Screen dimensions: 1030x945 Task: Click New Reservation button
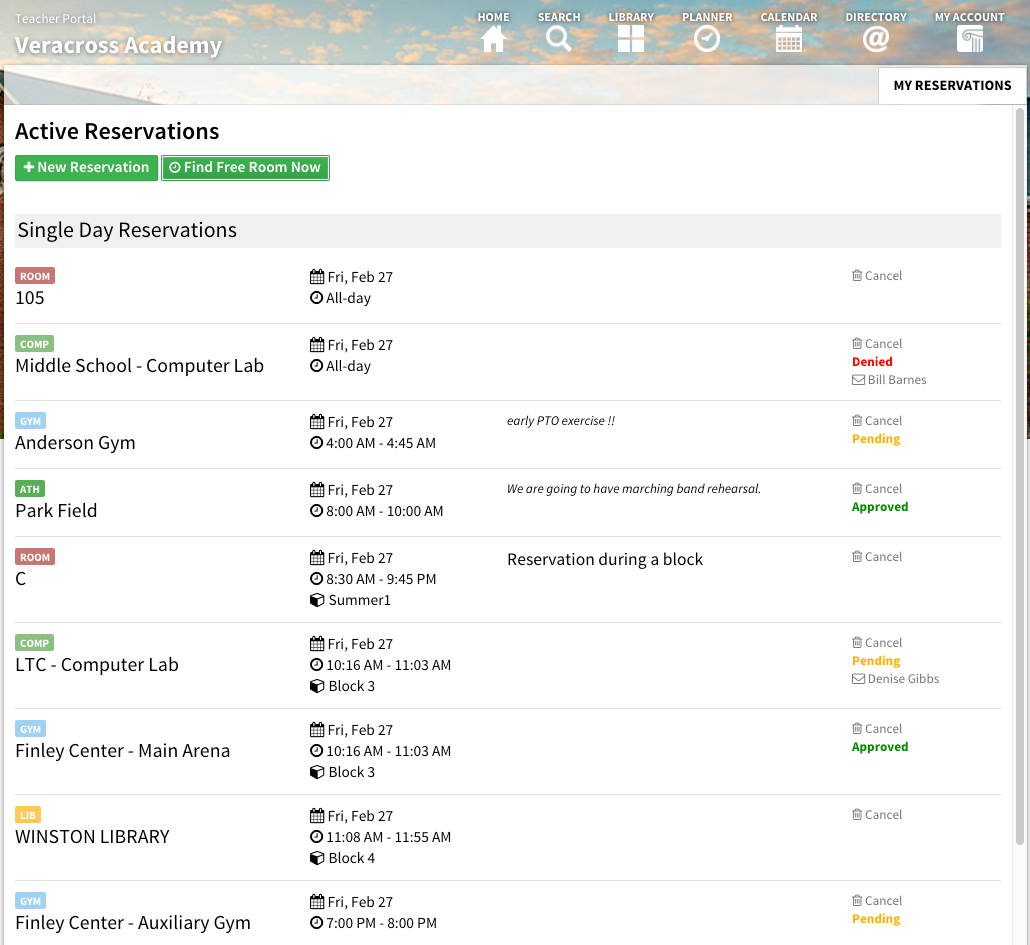click(x=86, y=167)
